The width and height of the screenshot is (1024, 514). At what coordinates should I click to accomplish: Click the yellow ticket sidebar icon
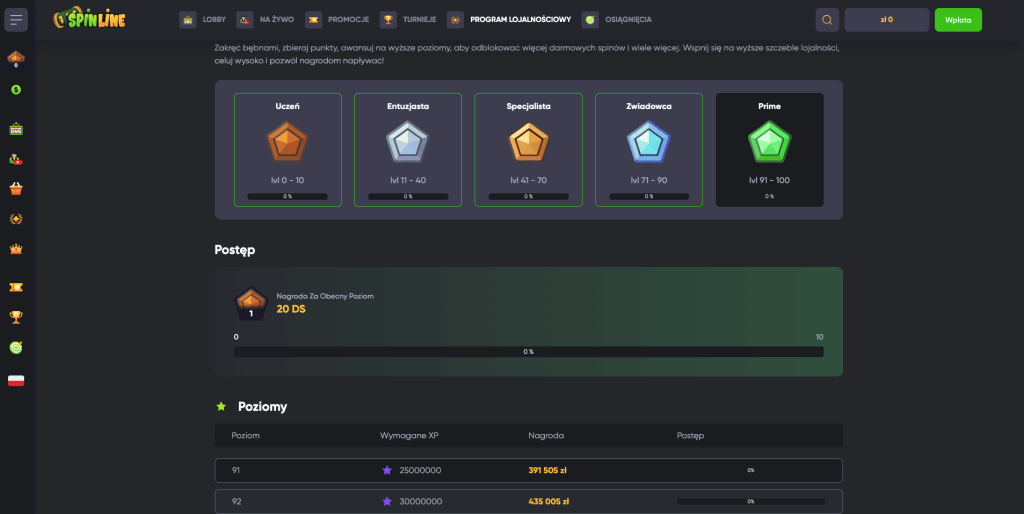tap(16, 287)
